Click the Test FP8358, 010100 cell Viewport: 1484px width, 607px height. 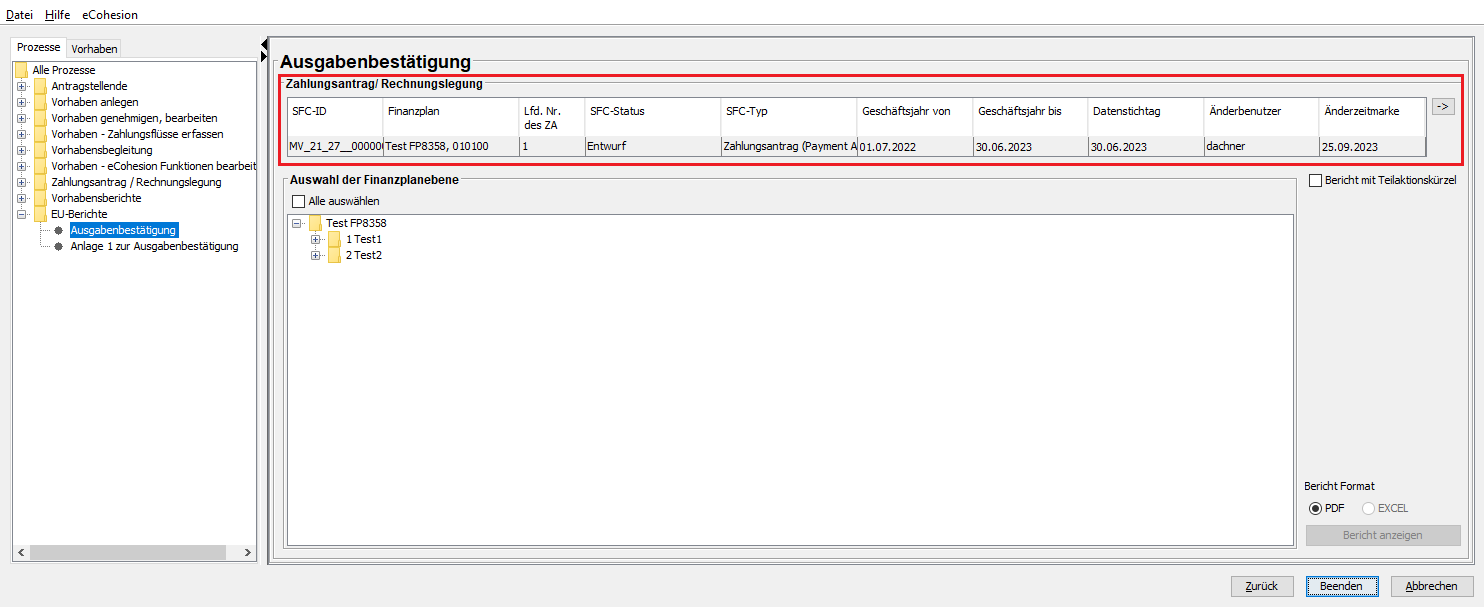pos(451,146)
